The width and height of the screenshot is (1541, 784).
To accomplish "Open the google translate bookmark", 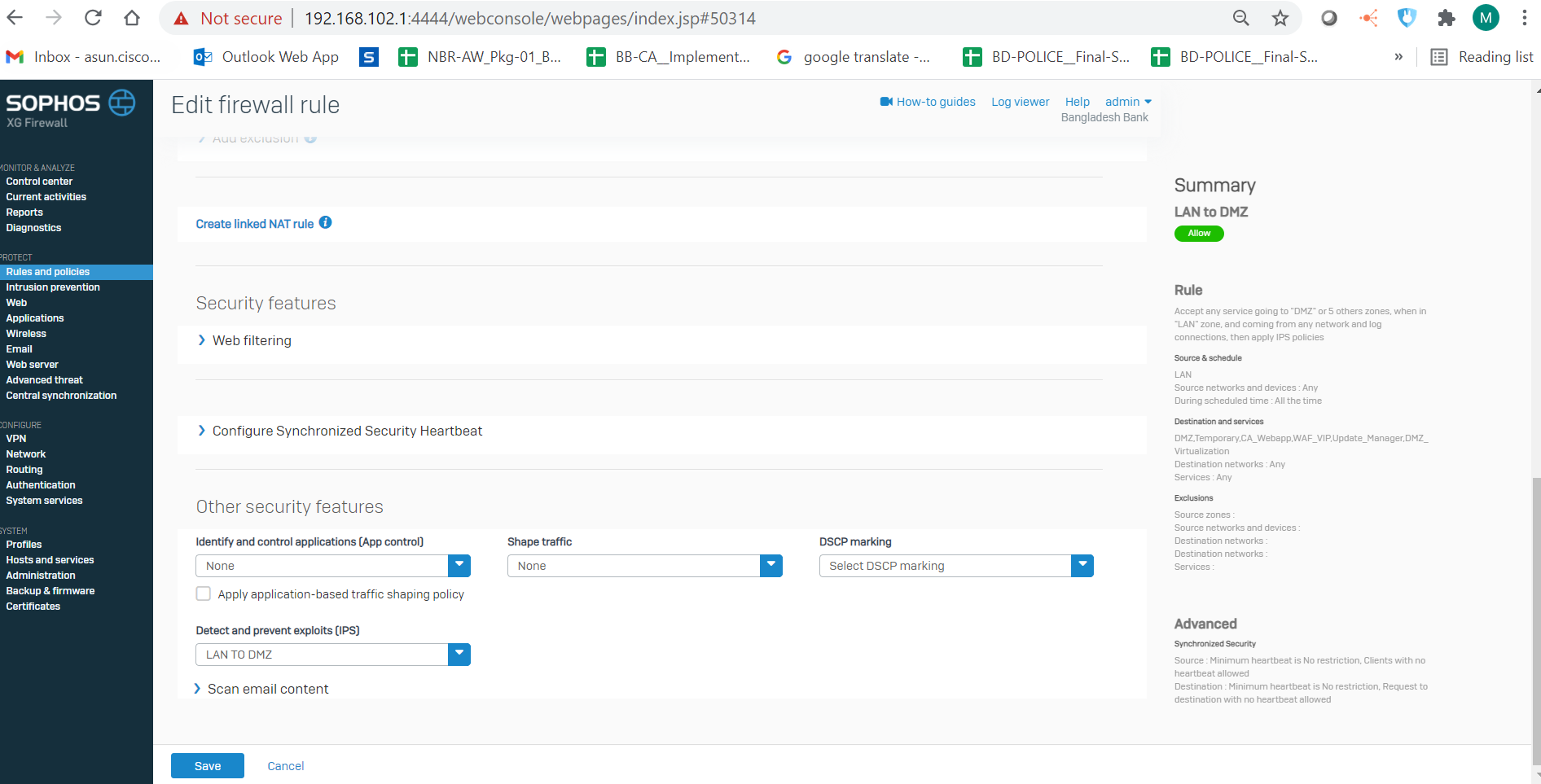I will pyautogui.click(x=853, y=57).
